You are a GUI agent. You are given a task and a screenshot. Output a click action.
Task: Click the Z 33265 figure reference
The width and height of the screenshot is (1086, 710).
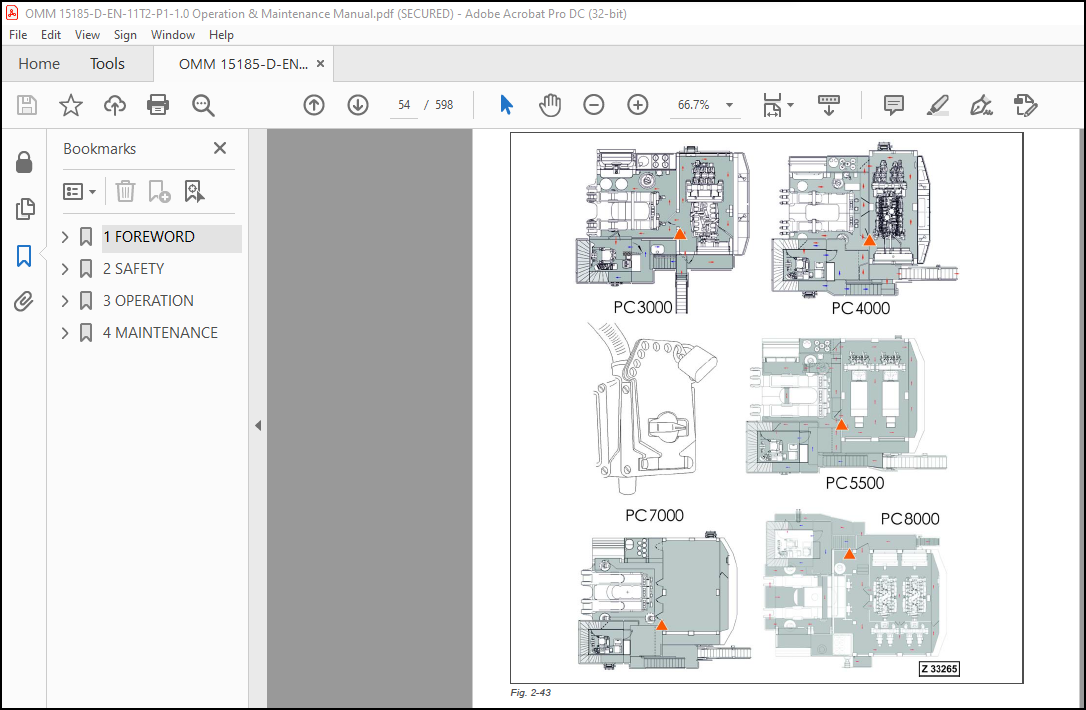coord(939,668)
